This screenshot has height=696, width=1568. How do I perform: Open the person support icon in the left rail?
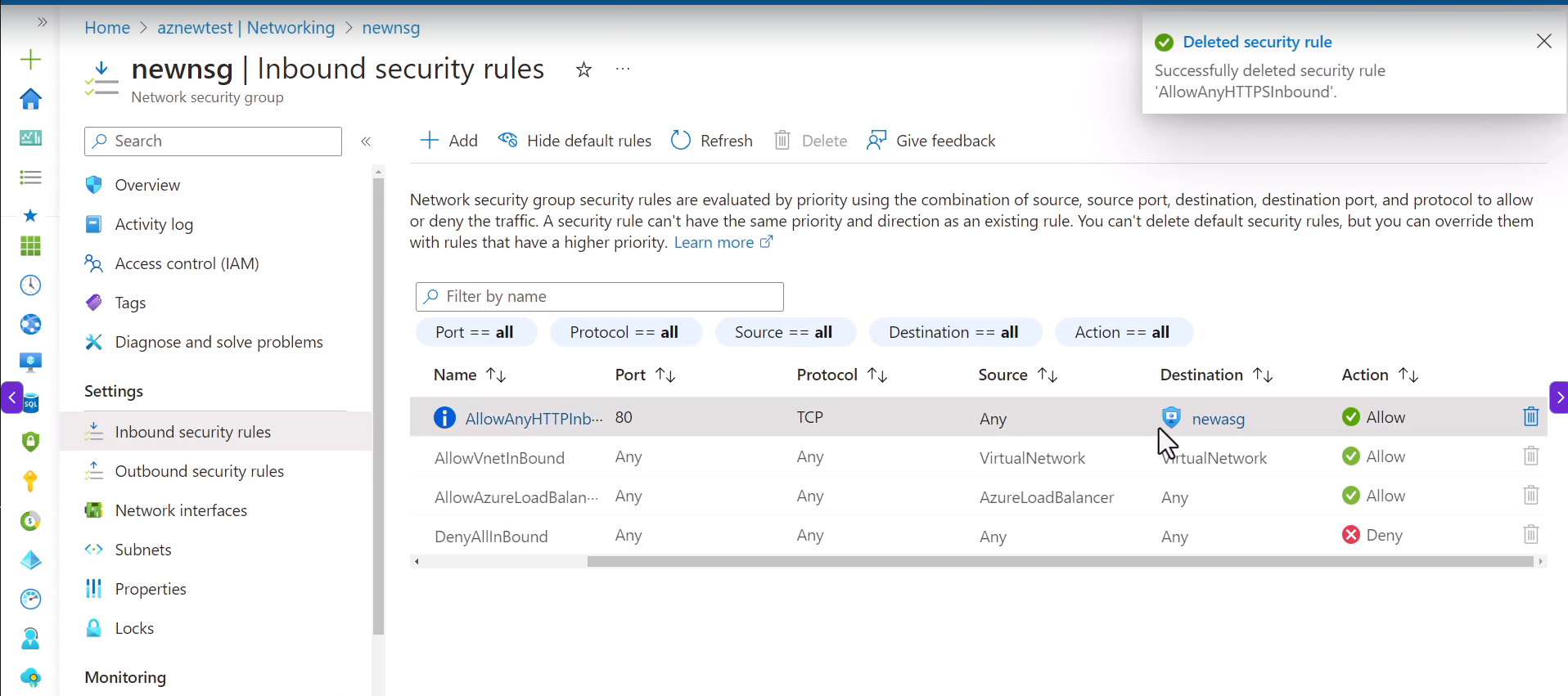pos(30,639)
